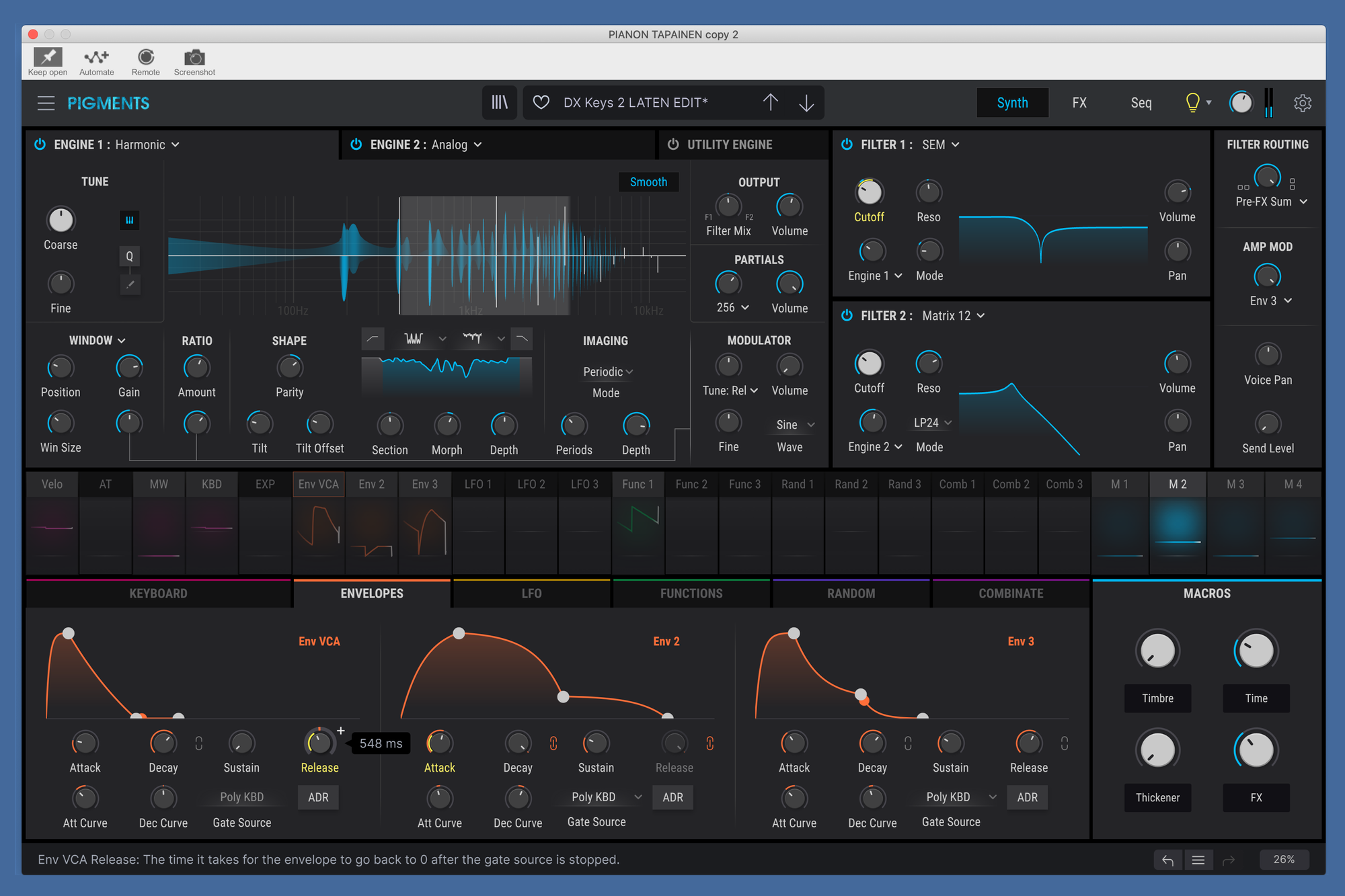
Task: Click the undo arrow in status bar
Action: coord(1167,860)
